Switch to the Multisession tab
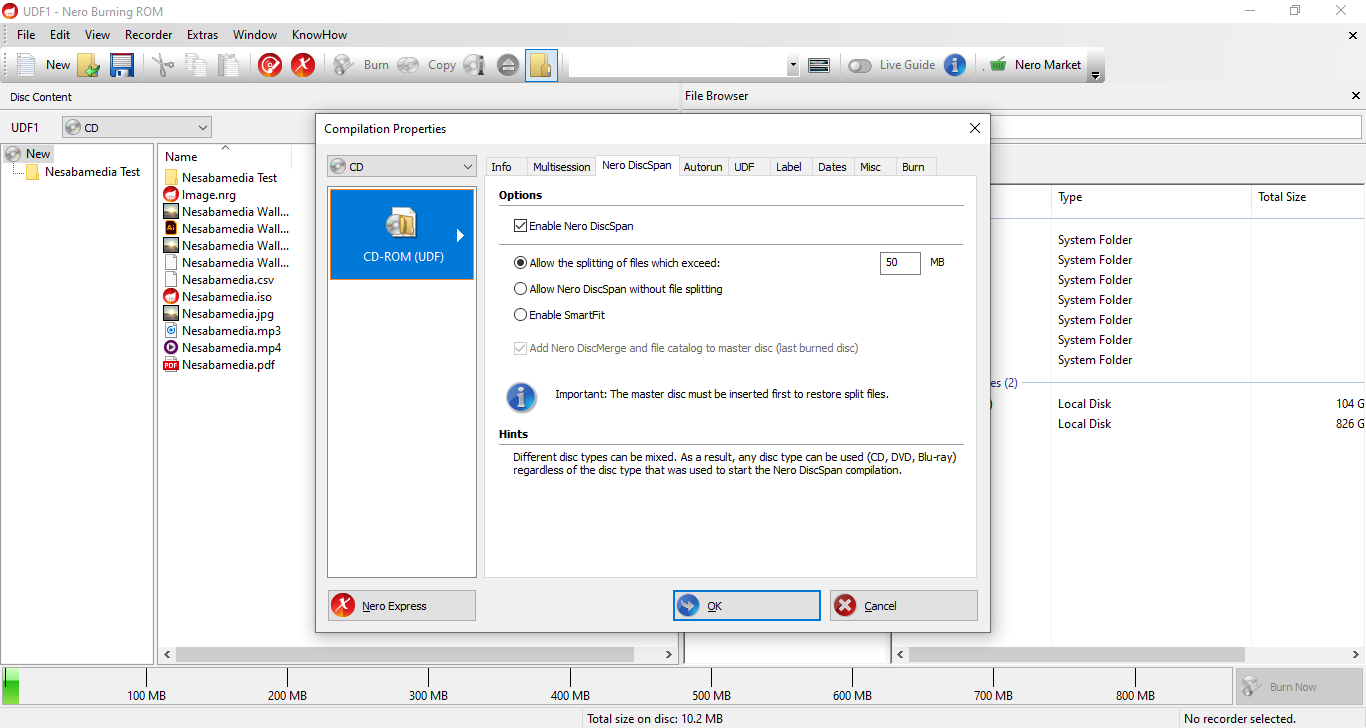This screenshot has height=728, width=1366. pyautogui.click(x=561, y=167)
